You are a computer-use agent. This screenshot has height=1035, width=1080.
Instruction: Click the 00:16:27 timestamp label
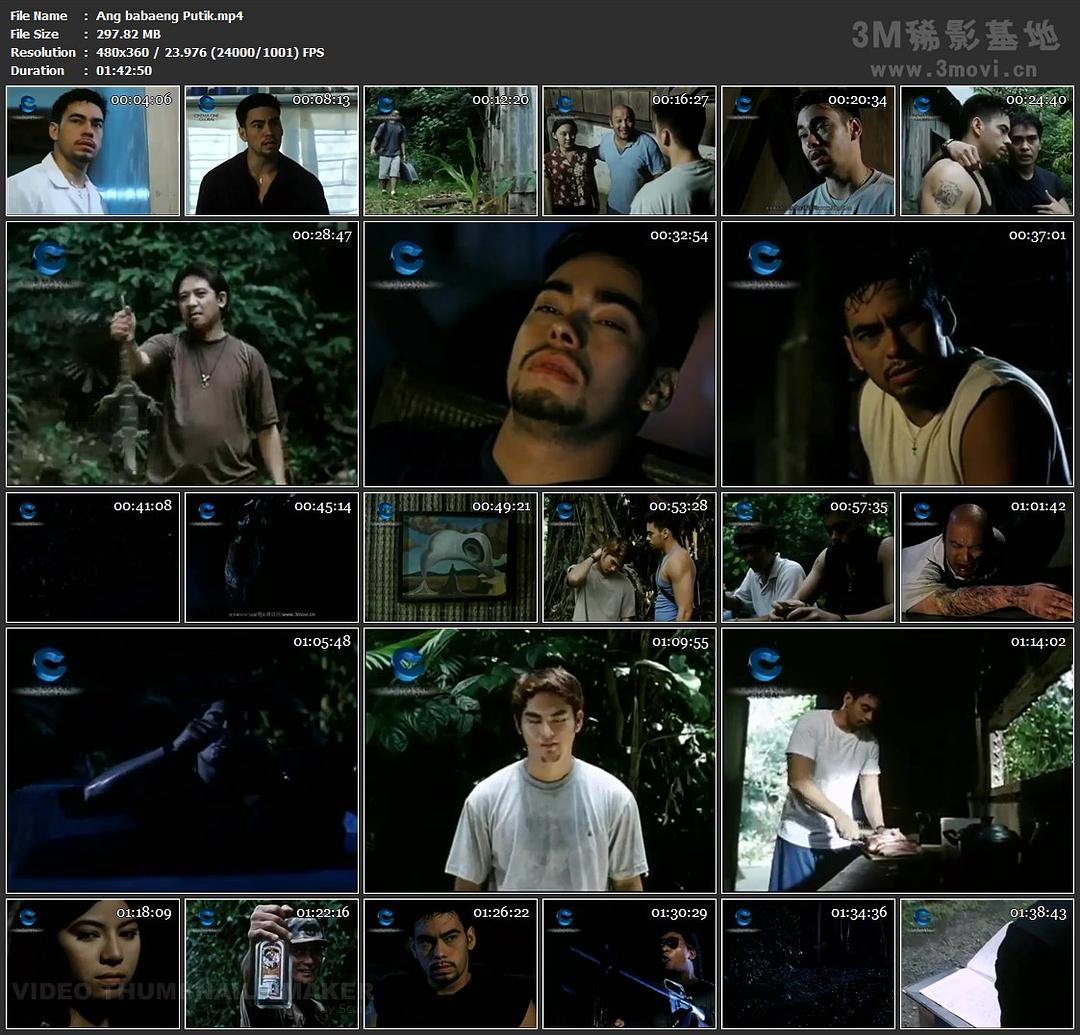[x=680, y=100]
